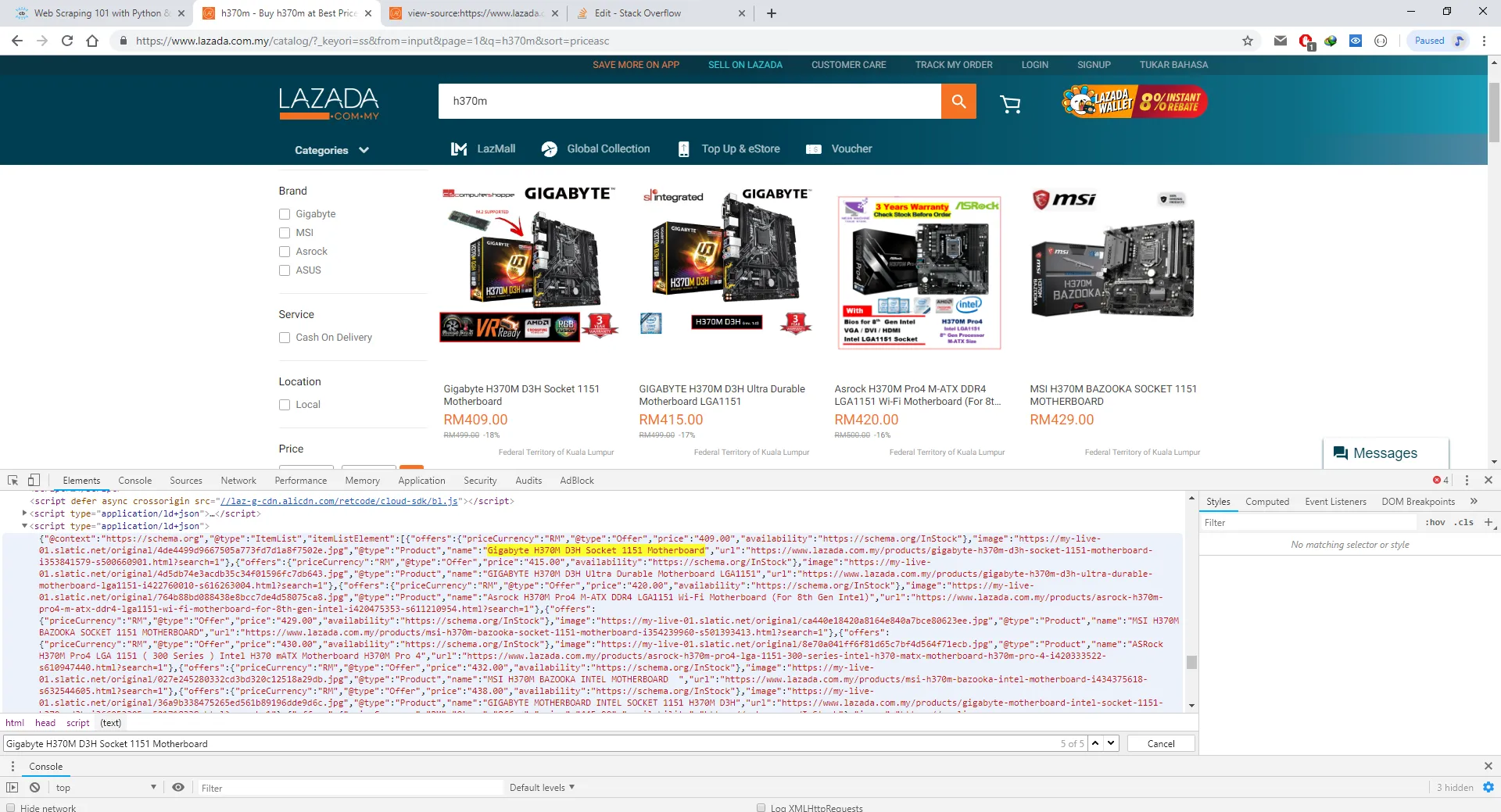Go to browser home page icon
1501x812 pixels.
pos(92,41)
